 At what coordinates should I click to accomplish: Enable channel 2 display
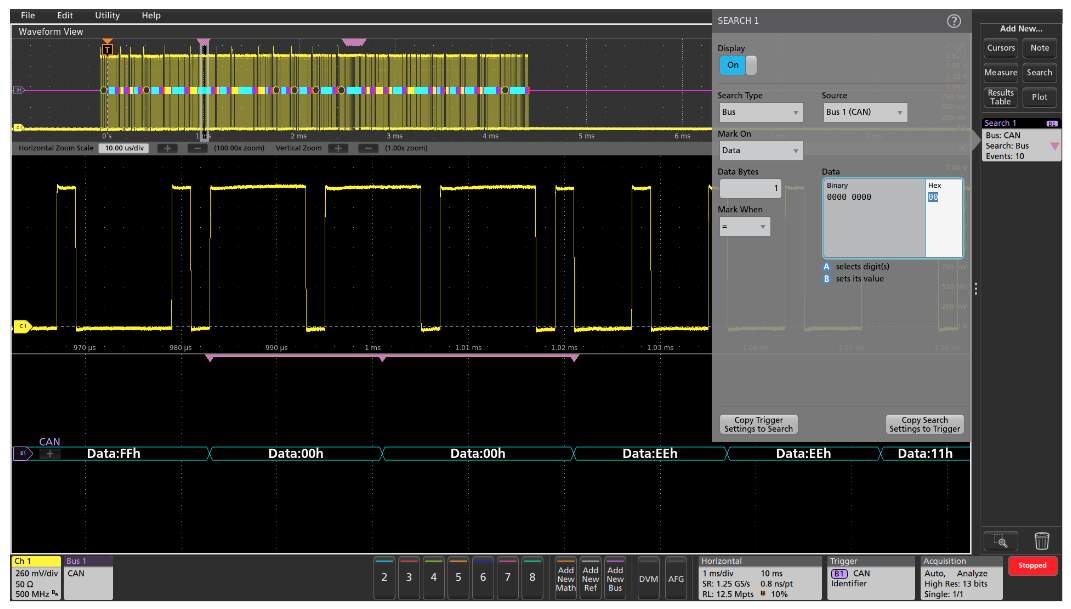[382, 578]
